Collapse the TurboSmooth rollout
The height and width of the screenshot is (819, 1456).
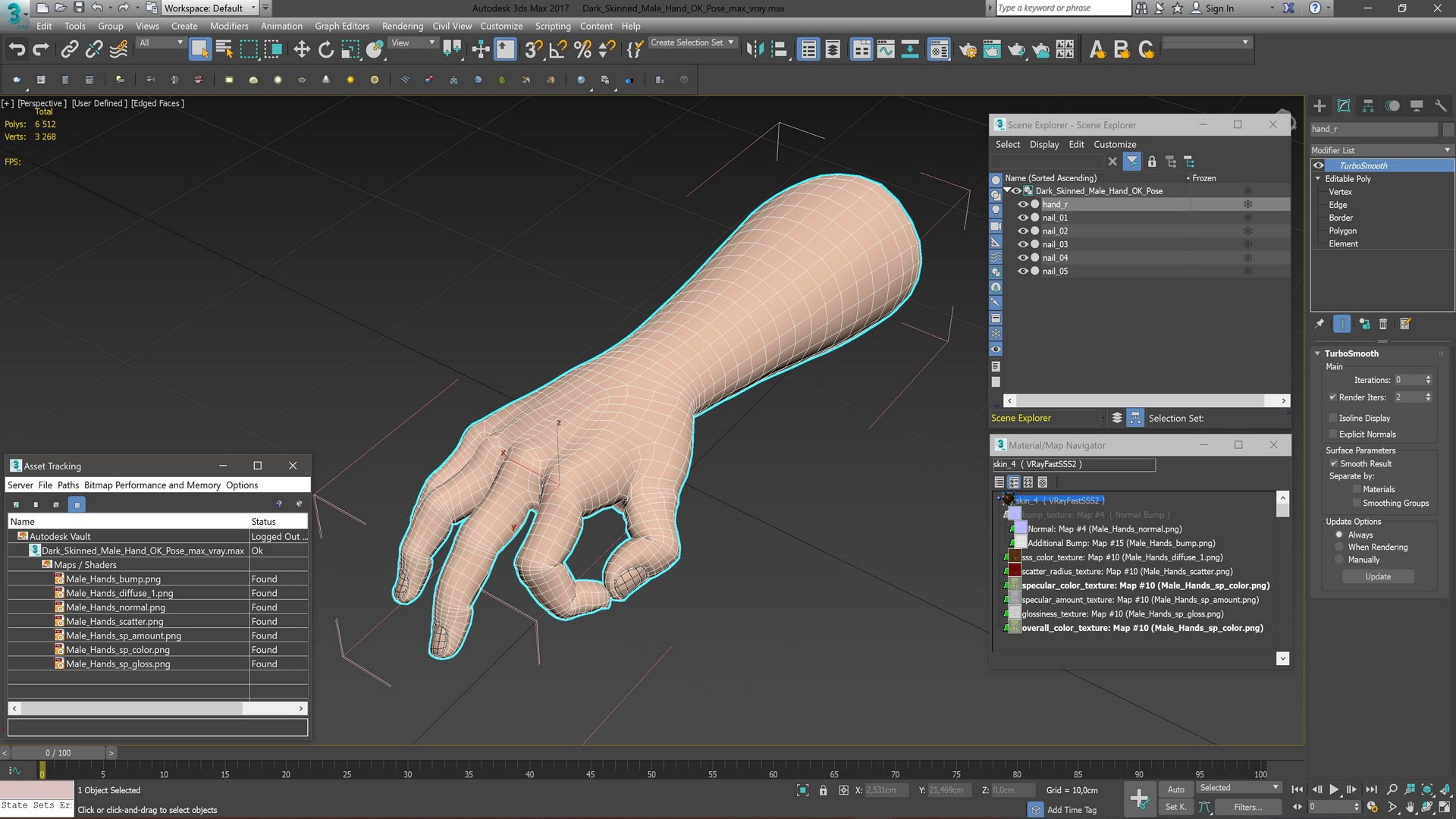(1317, 353)
